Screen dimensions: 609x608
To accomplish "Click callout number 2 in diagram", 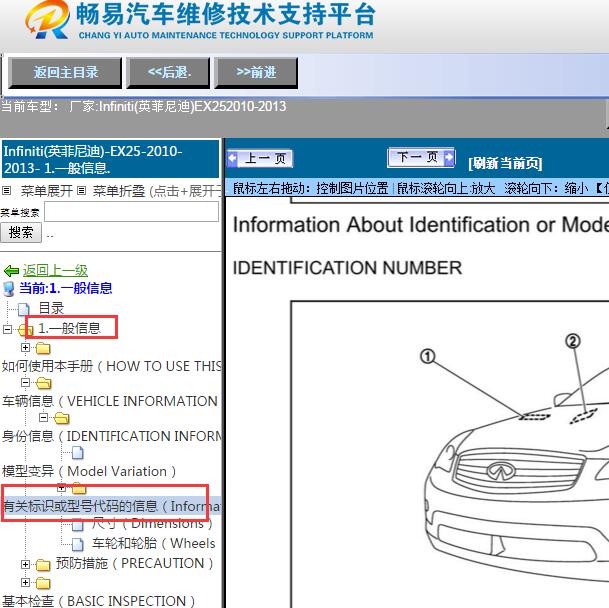I will 573,341.
